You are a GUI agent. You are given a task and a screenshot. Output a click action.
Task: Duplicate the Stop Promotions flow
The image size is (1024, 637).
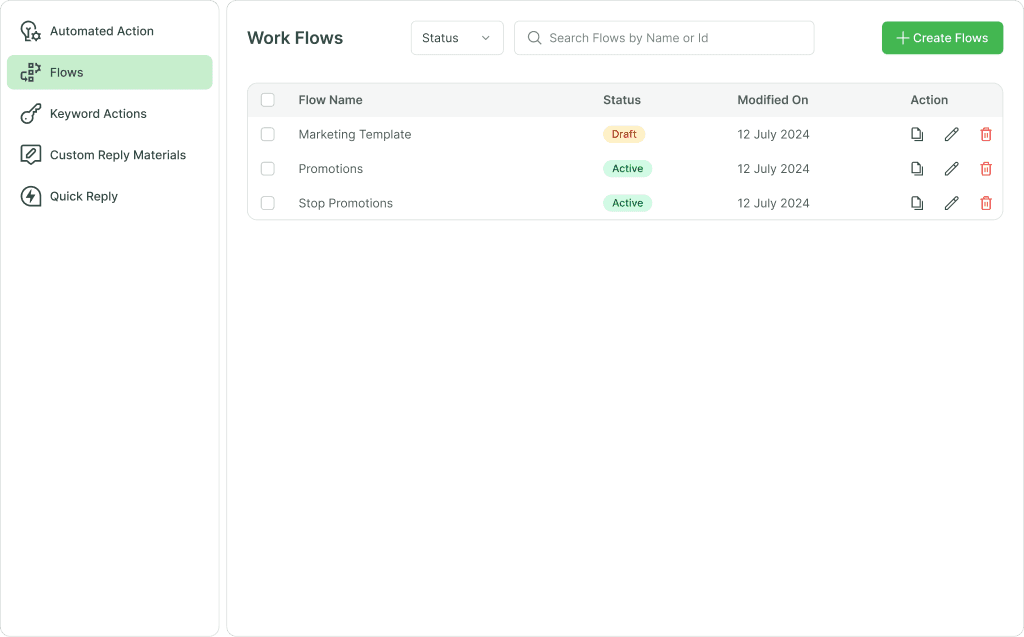tap(917, 203)
